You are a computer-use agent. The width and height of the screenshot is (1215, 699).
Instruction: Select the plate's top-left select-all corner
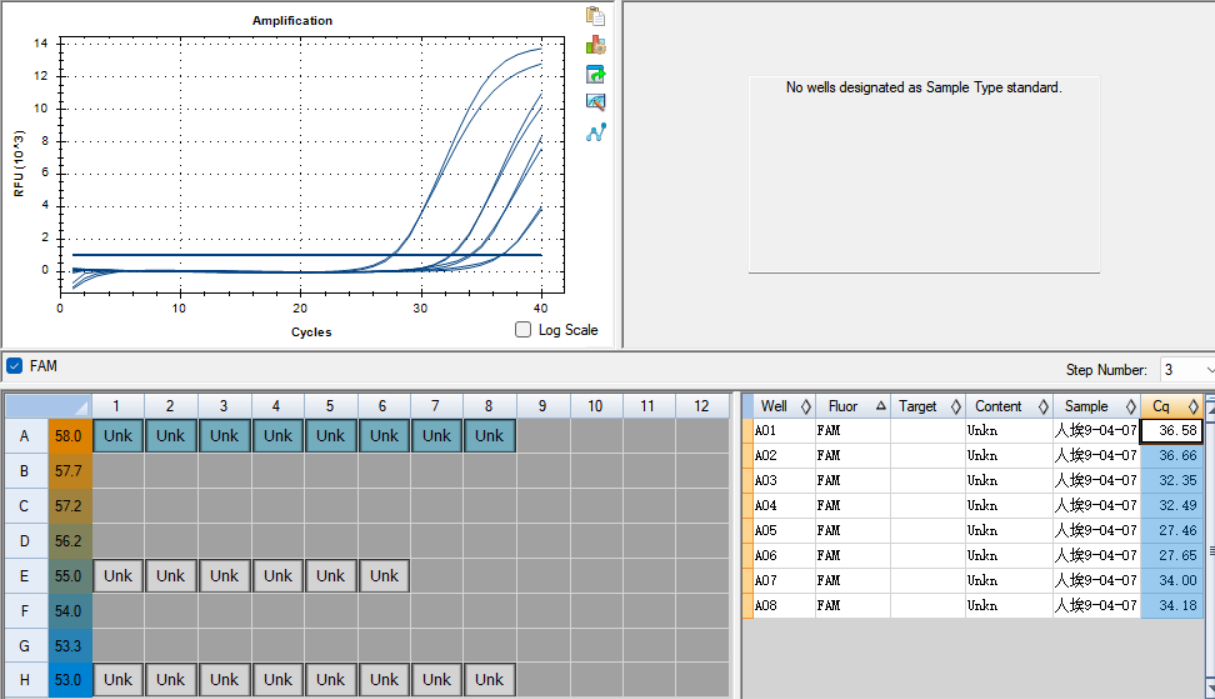(x=49, y=406)
